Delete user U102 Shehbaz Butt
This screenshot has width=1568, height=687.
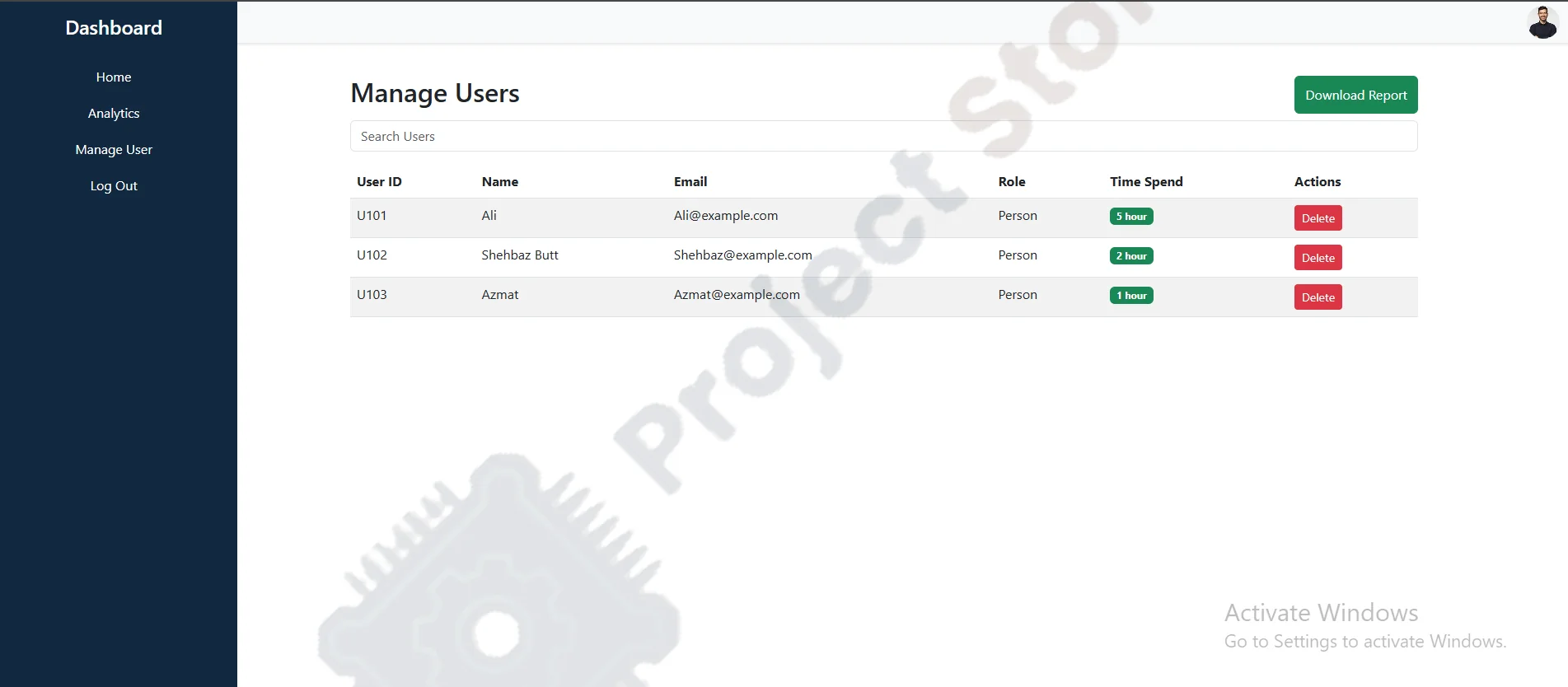(1318, 258)
